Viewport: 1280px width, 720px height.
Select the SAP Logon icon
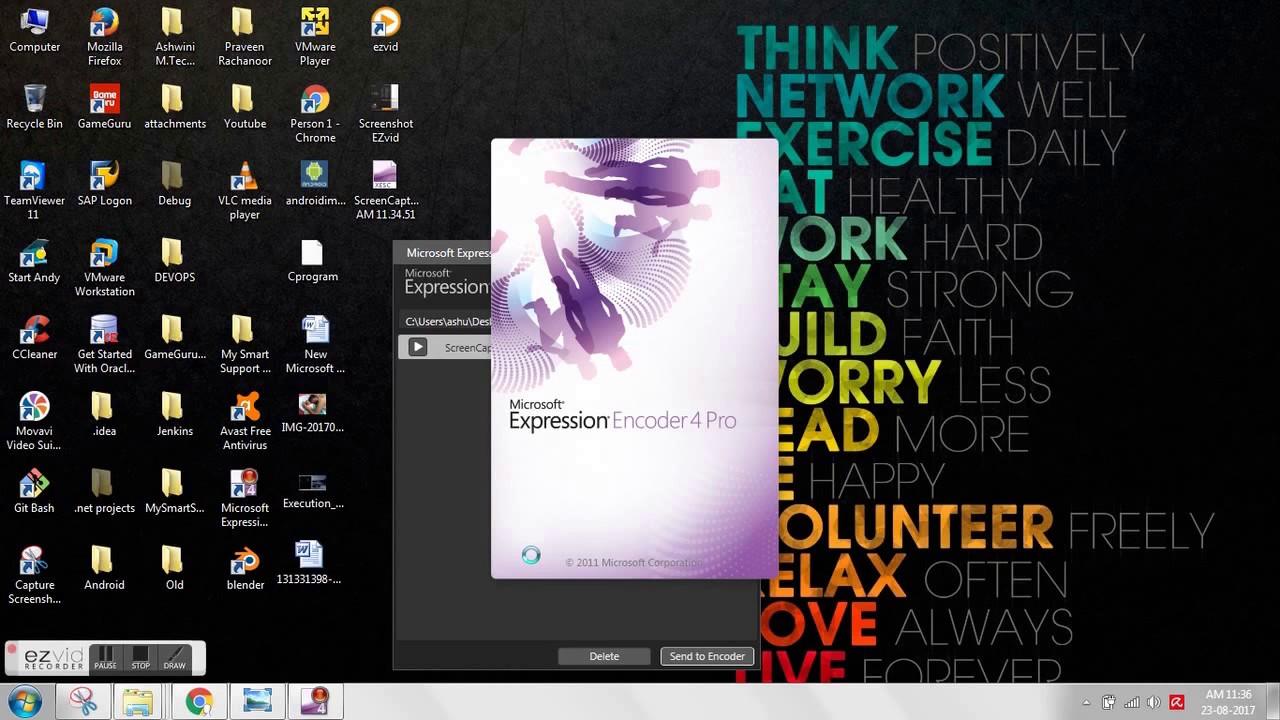[x=104, y=184]
